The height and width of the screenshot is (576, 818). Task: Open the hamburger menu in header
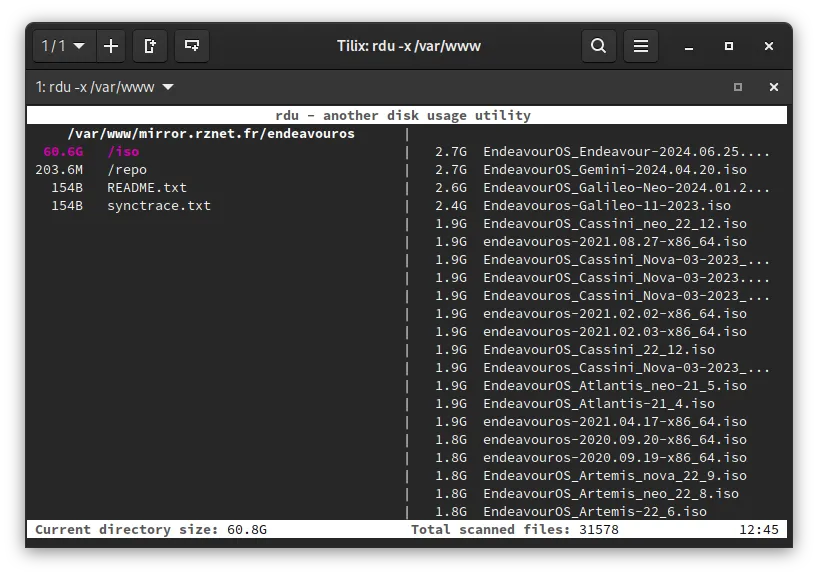click(641, 46)
